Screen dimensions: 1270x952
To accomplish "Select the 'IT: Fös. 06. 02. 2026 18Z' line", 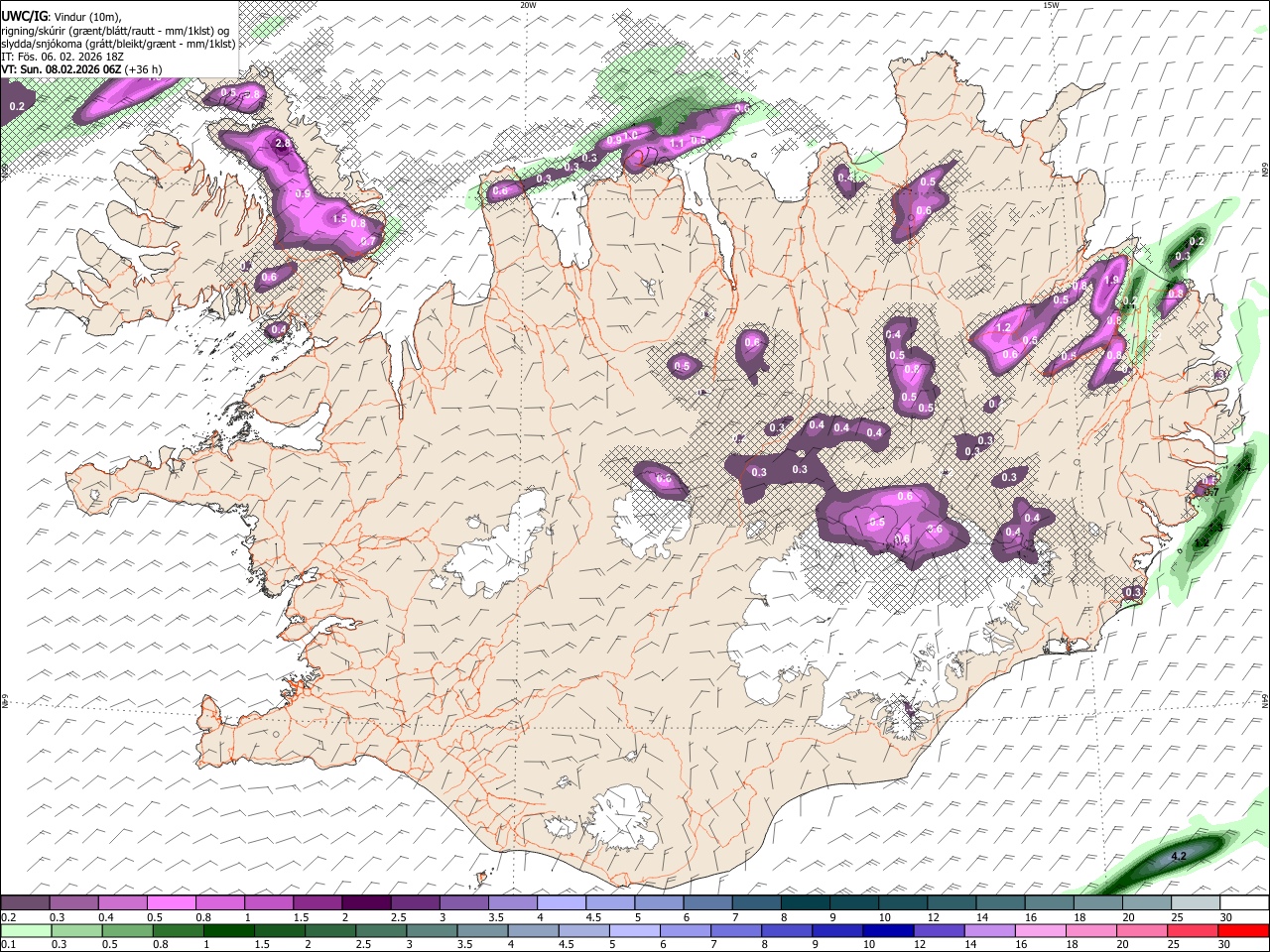I will coord(63,57).
